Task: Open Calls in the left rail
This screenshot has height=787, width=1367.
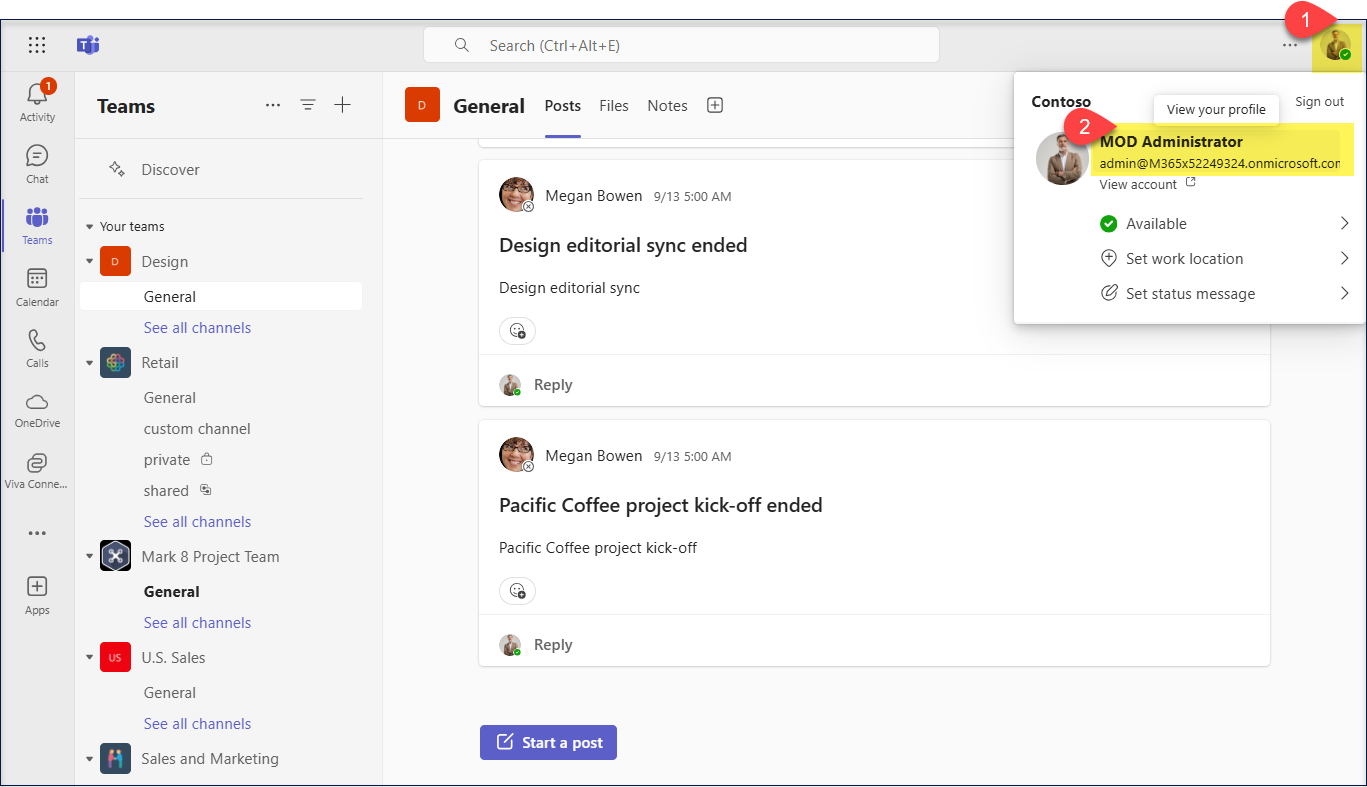Action: [37, 347]
